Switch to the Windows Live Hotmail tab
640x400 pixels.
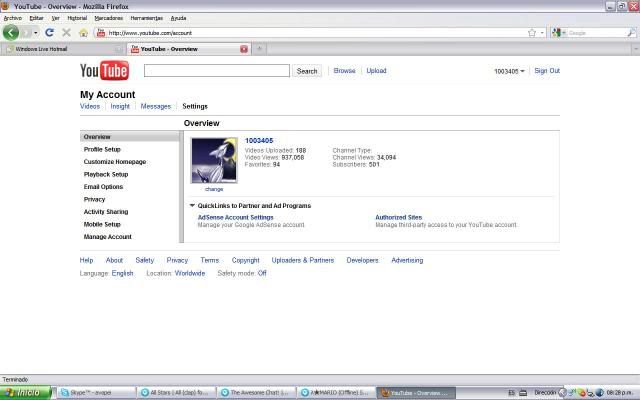point(60,48)
